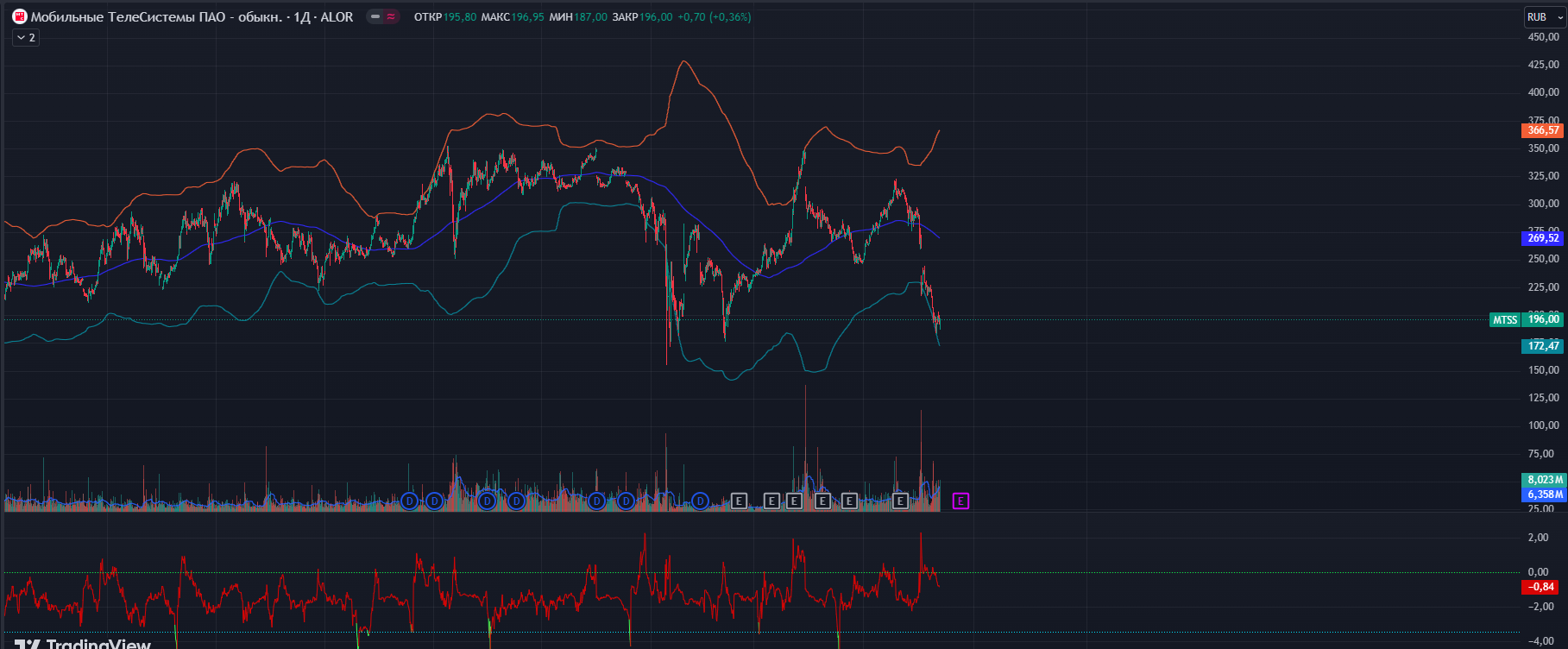Screen dimensions: 1568x649
Task: Click the 150,00 price axis tick
Action: pyautogui.click(x=1544, y=370)
